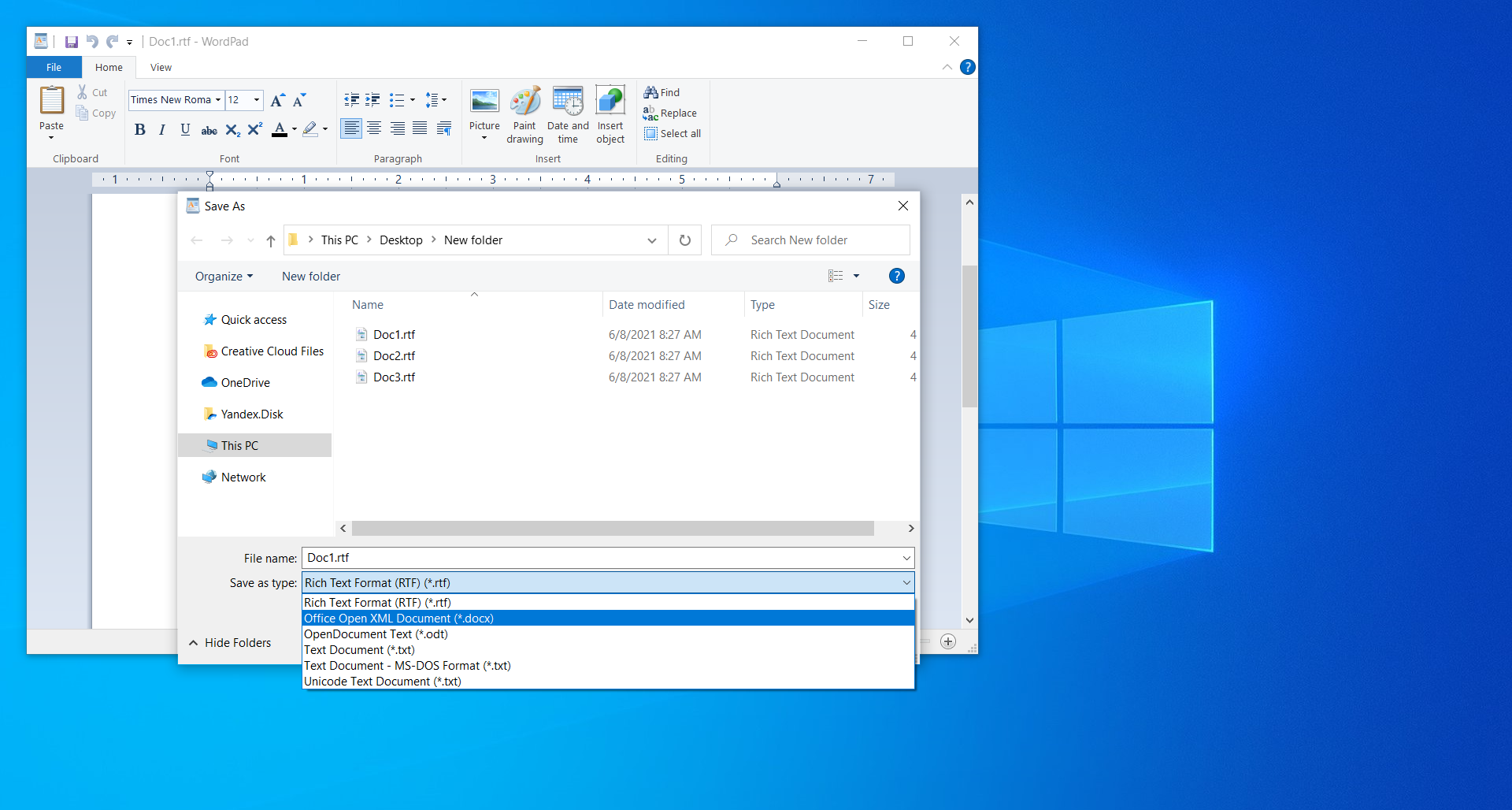1512x810 pixels.
Task: Toggle Strikethrough text formatting
Action: click(x=209, y=130)
